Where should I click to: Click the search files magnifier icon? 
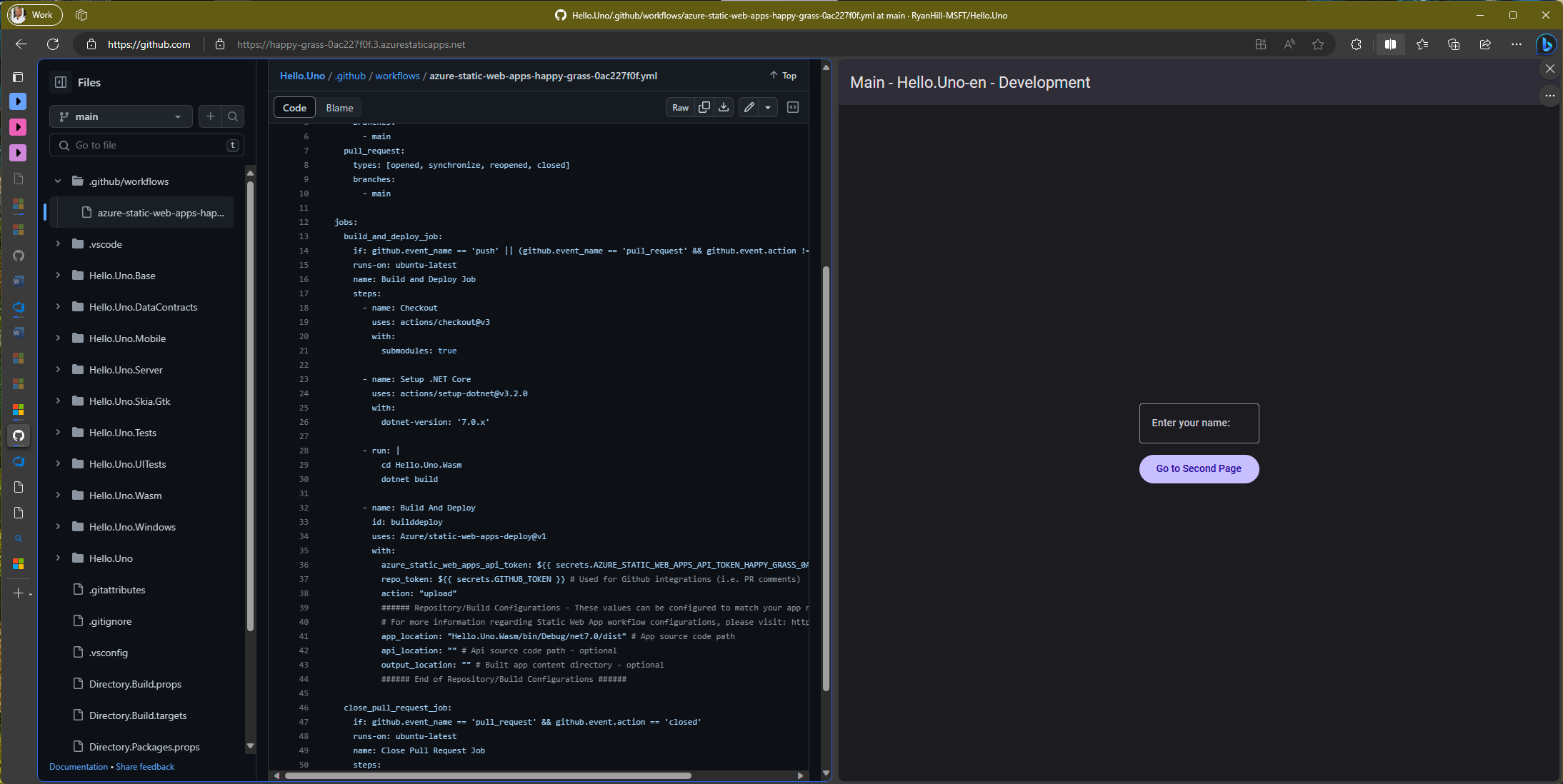[x=233, y=116]
